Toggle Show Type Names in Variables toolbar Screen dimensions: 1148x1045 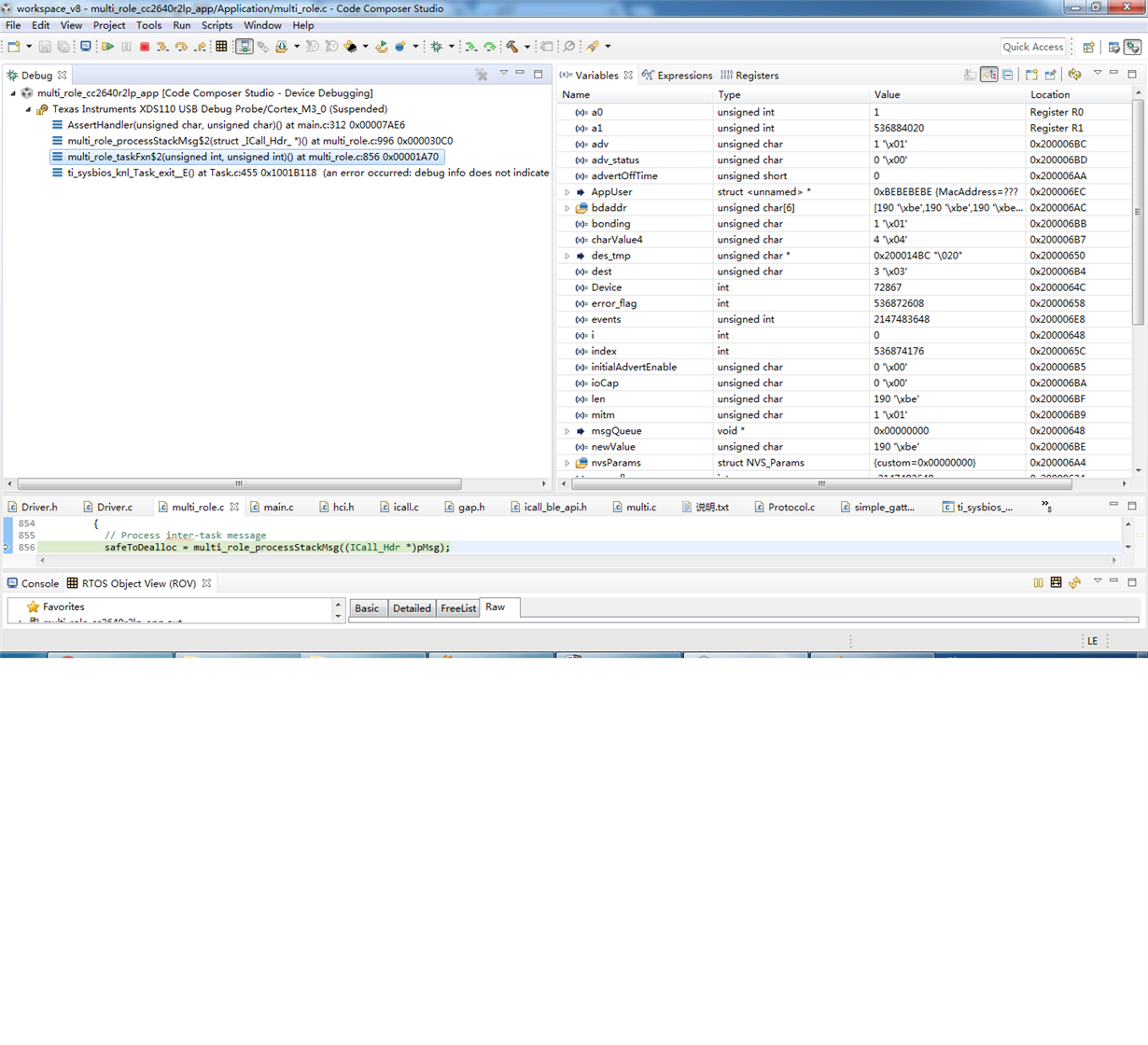coord(971,75)
